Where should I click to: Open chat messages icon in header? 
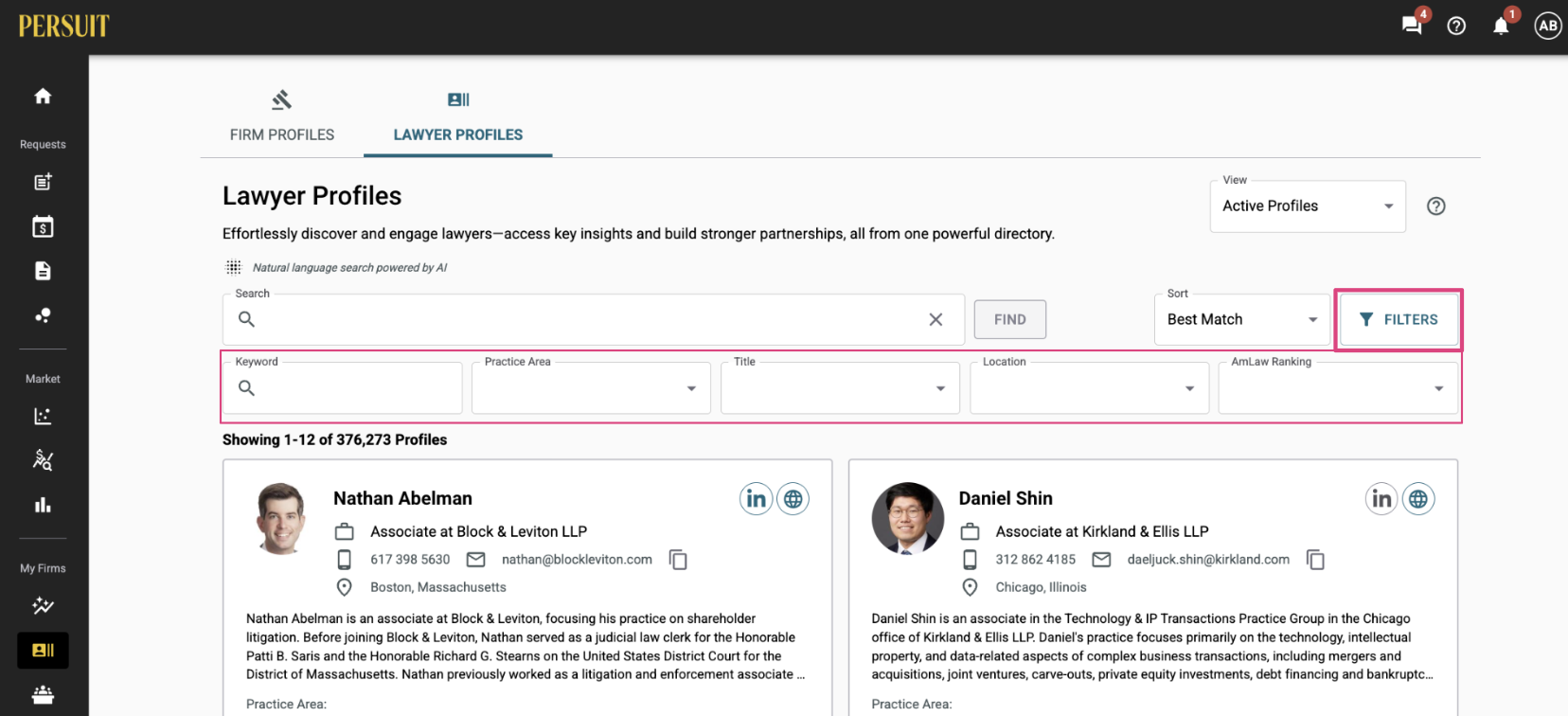coord(1412,26)
